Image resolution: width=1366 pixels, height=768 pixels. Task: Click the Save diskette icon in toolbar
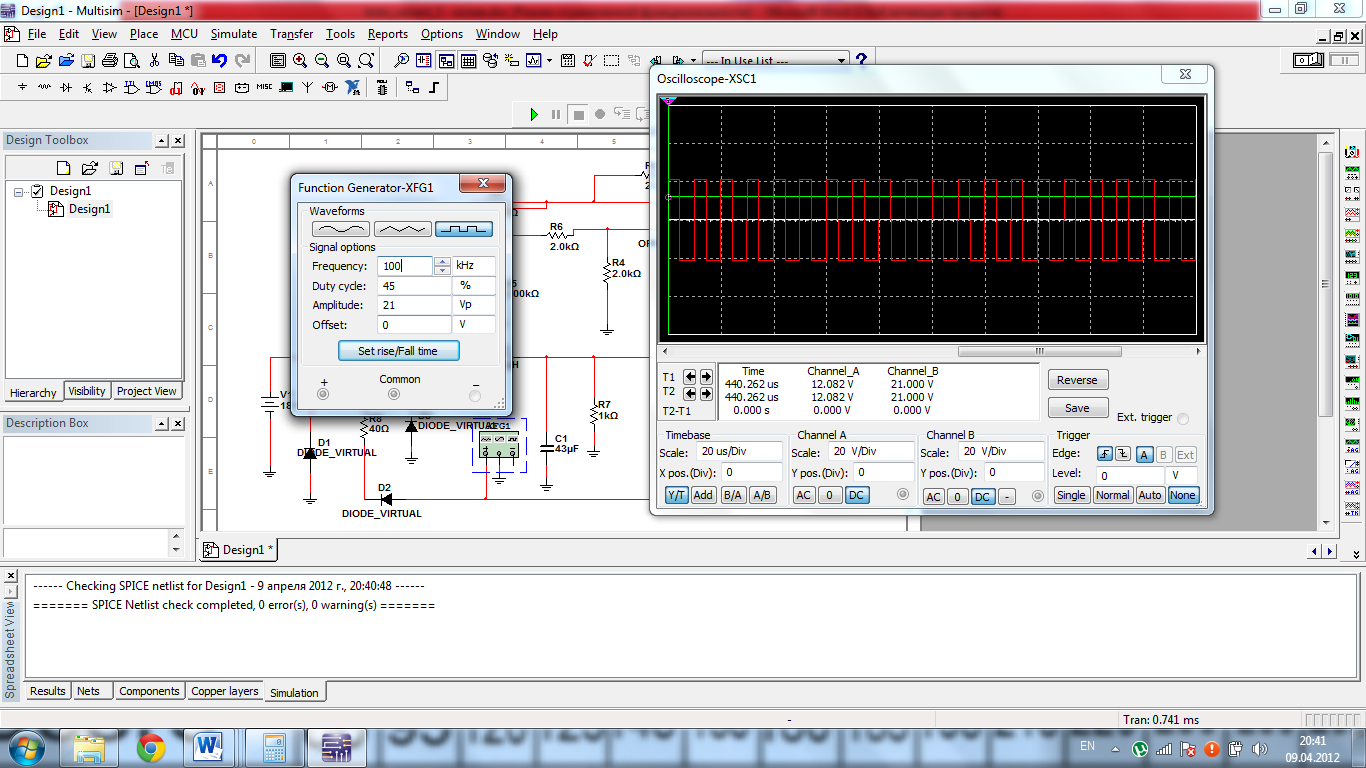pos(88,60)
